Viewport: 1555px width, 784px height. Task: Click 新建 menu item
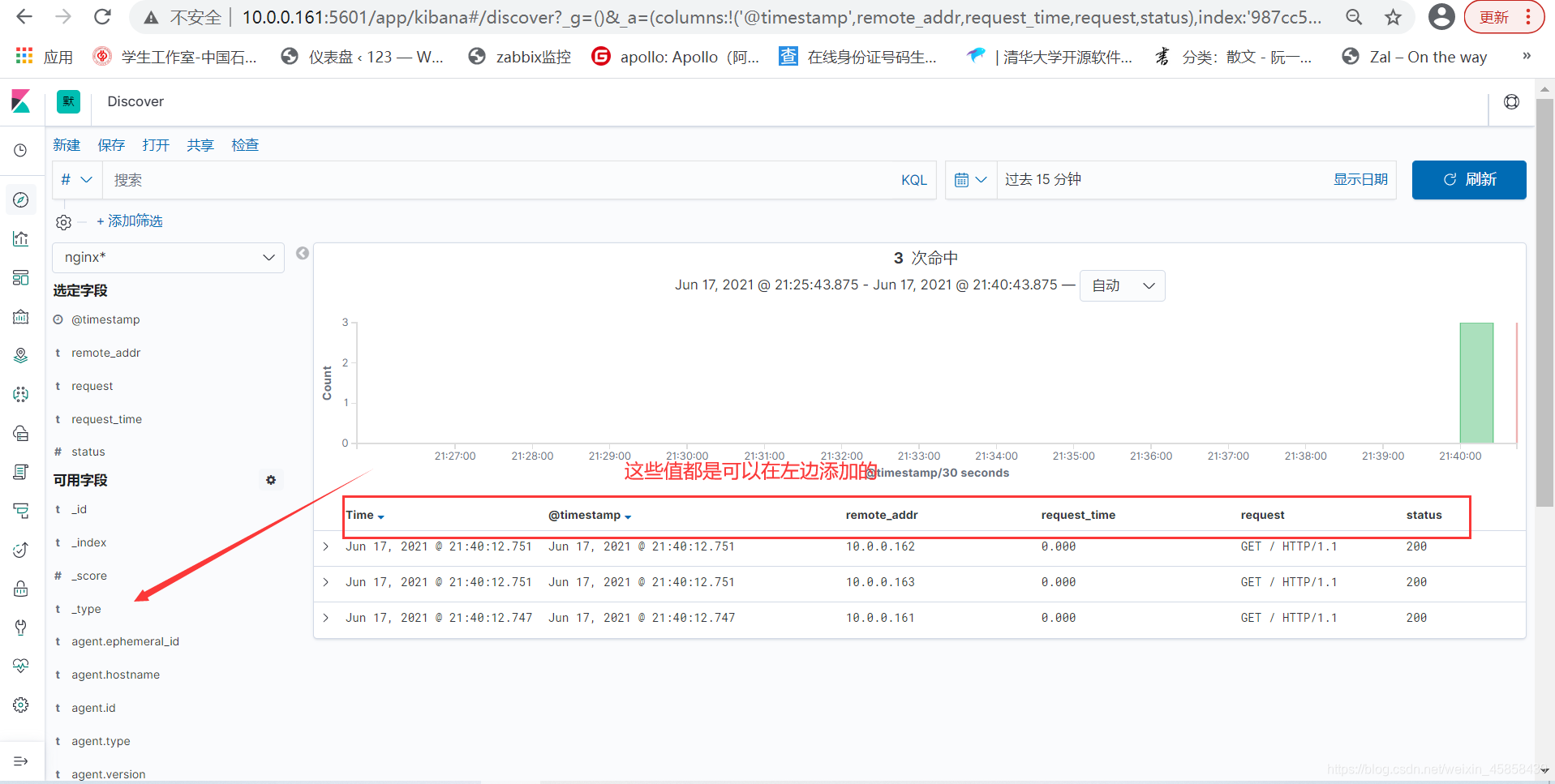coord(67,145)
